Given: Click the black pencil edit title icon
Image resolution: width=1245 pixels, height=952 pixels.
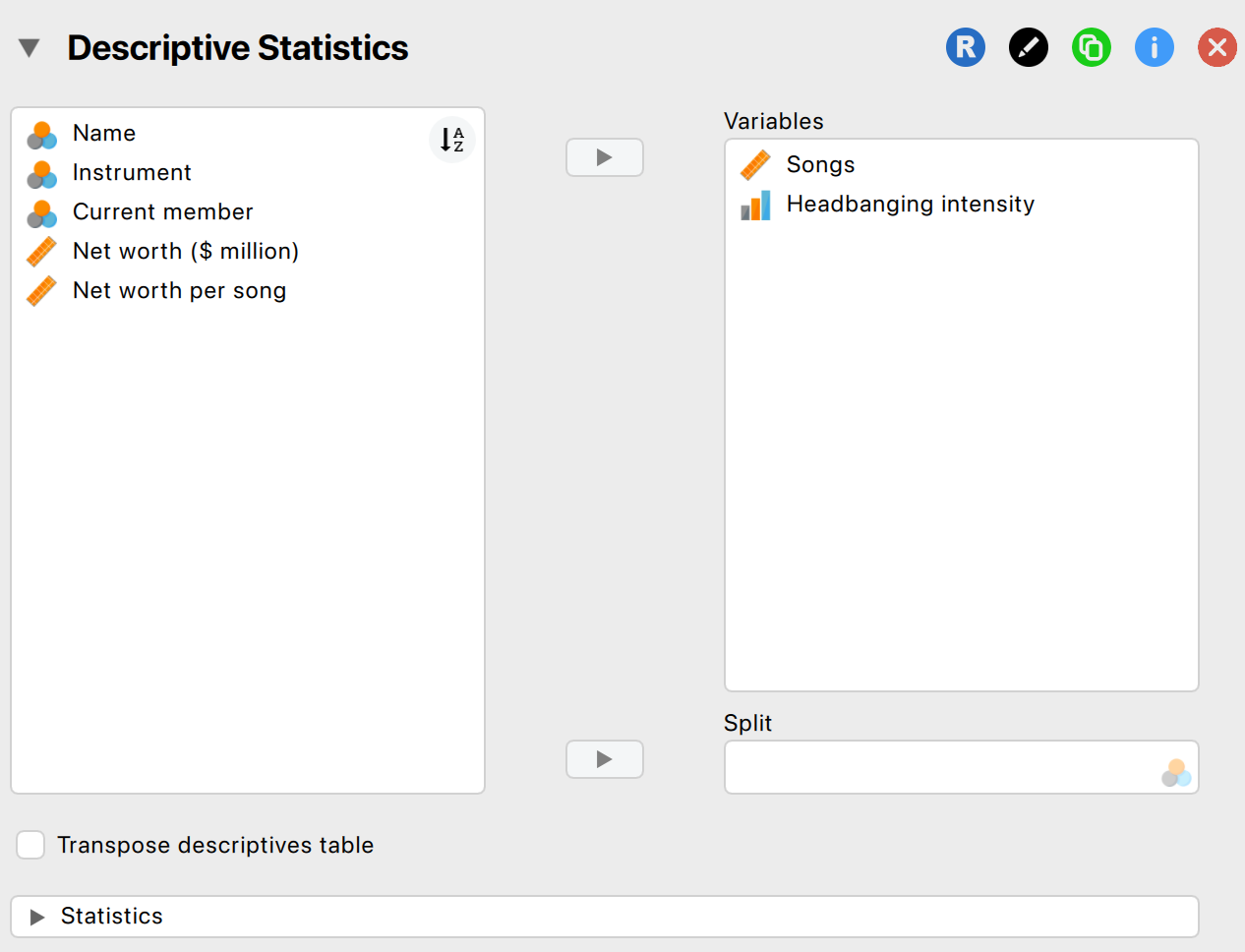Looking at the screenshot, I should pyautogui.click(x=1028, y=47).
